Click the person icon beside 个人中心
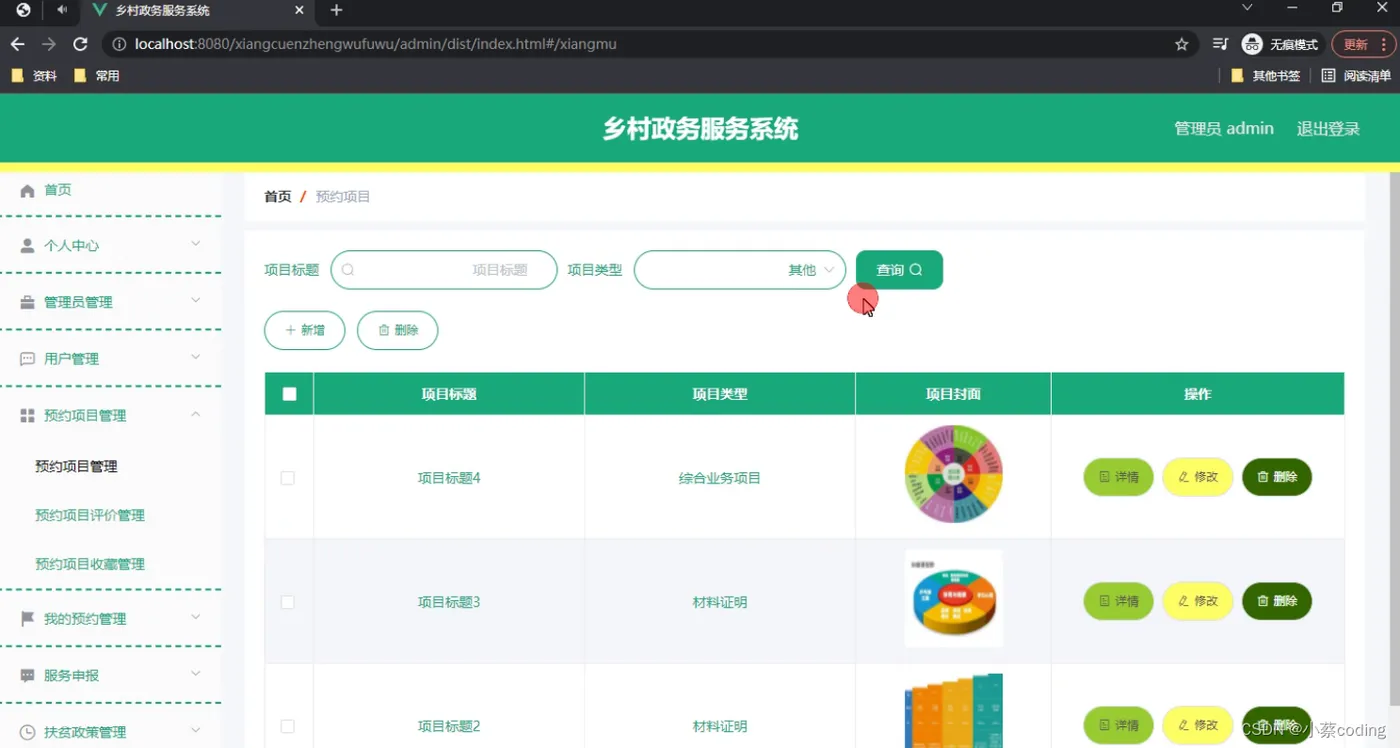 (x=27, y=246)
